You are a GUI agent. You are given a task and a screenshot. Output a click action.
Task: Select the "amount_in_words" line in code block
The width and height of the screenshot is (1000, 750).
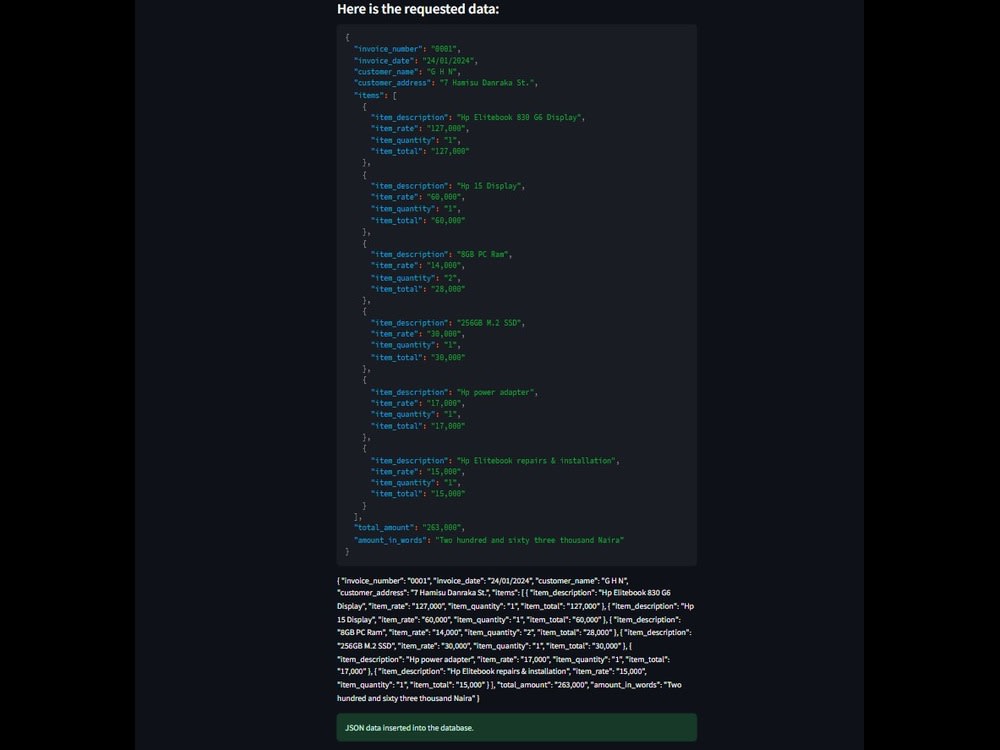[x=489, y=540]
